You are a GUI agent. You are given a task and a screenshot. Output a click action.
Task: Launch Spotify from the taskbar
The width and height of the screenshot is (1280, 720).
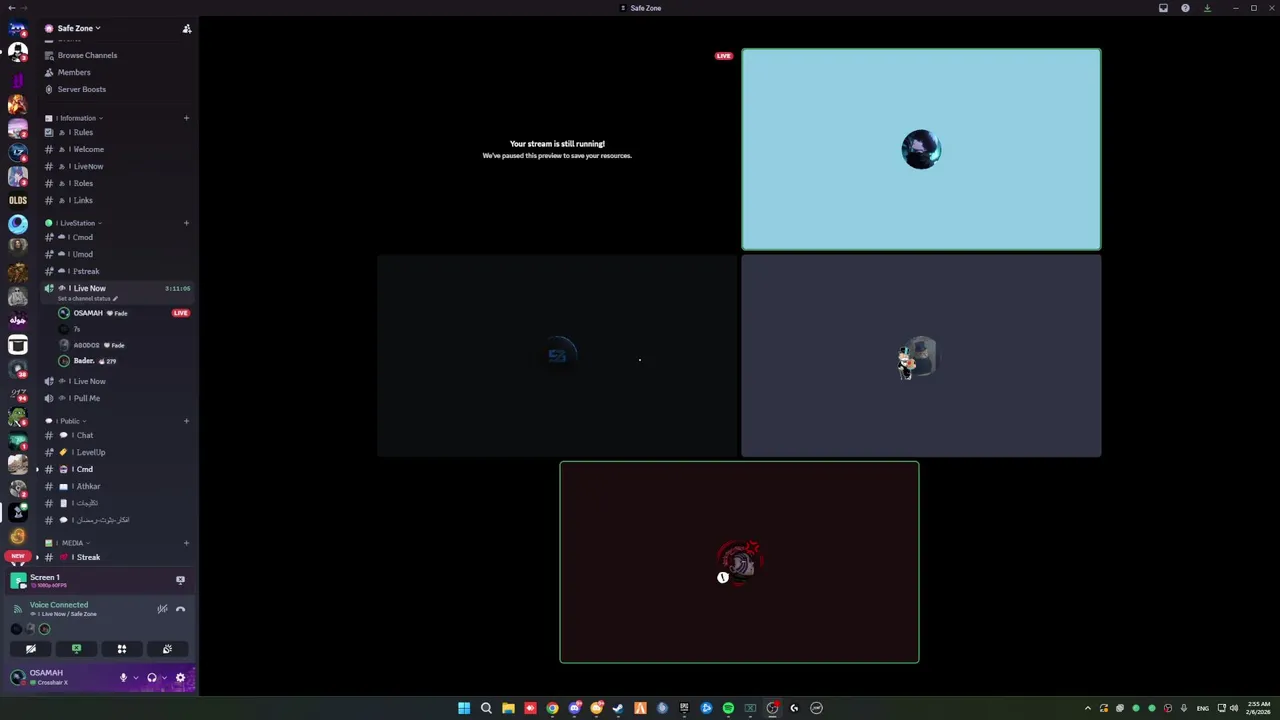[x=728, y=708]
